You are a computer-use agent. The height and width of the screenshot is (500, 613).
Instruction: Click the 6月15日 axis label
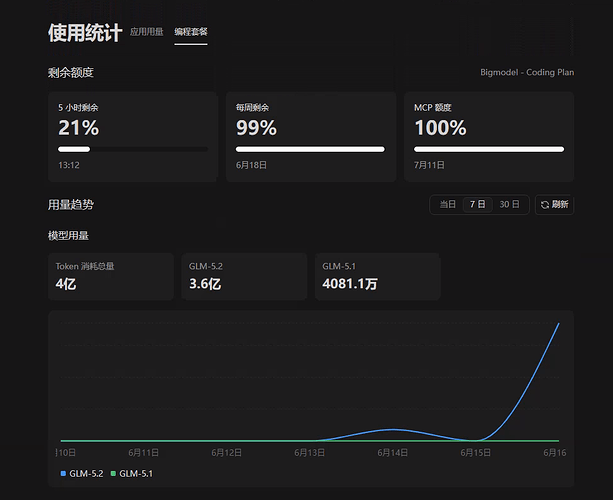click(x=475, y=453)
